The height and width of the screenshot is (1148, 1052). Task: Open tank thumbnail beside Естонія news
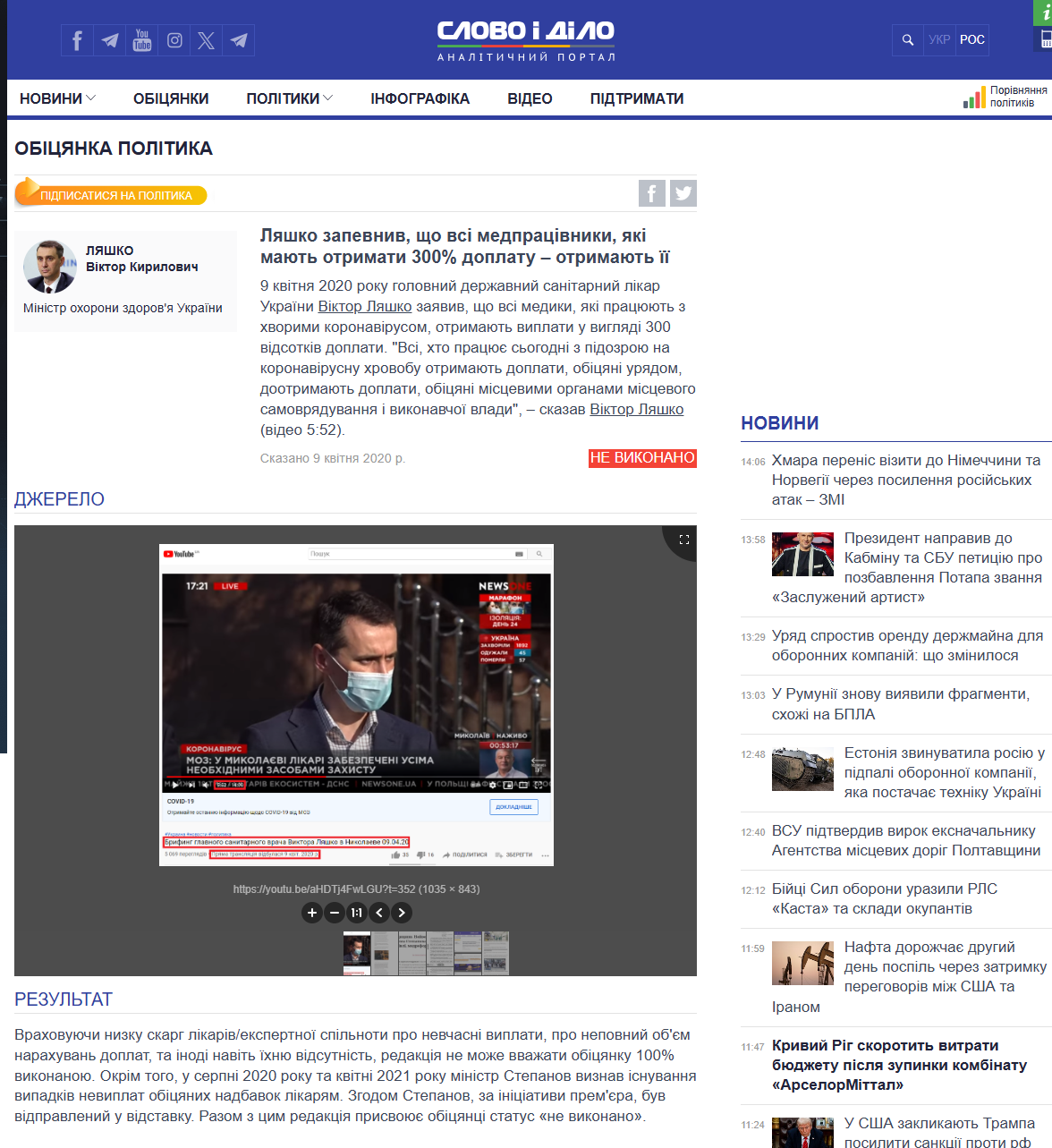coord(802,769)
